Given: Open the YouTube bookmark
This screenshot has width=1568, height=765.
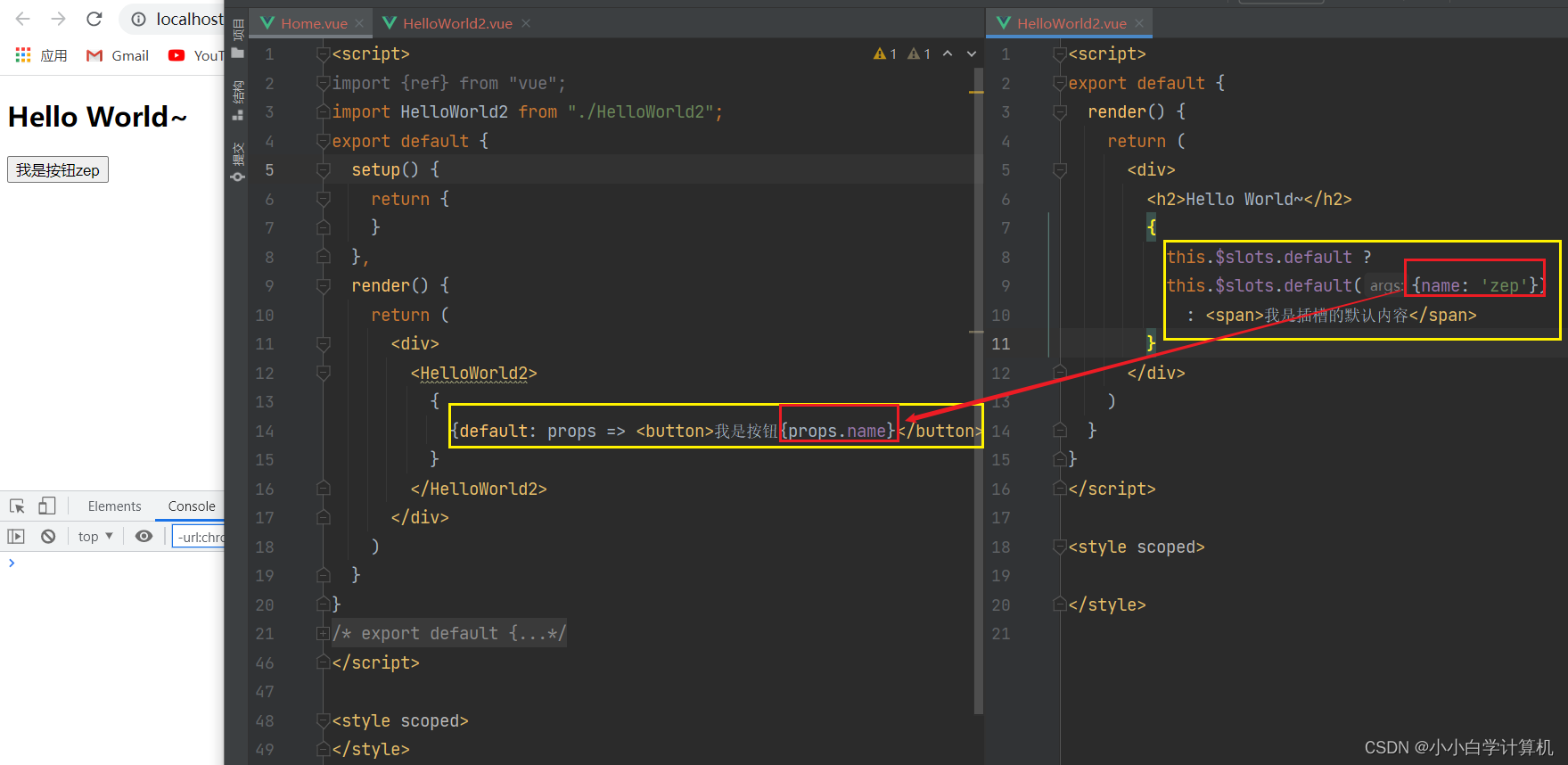Looking at the screenshot, I should pyautogui.click(x=195, y=55).
